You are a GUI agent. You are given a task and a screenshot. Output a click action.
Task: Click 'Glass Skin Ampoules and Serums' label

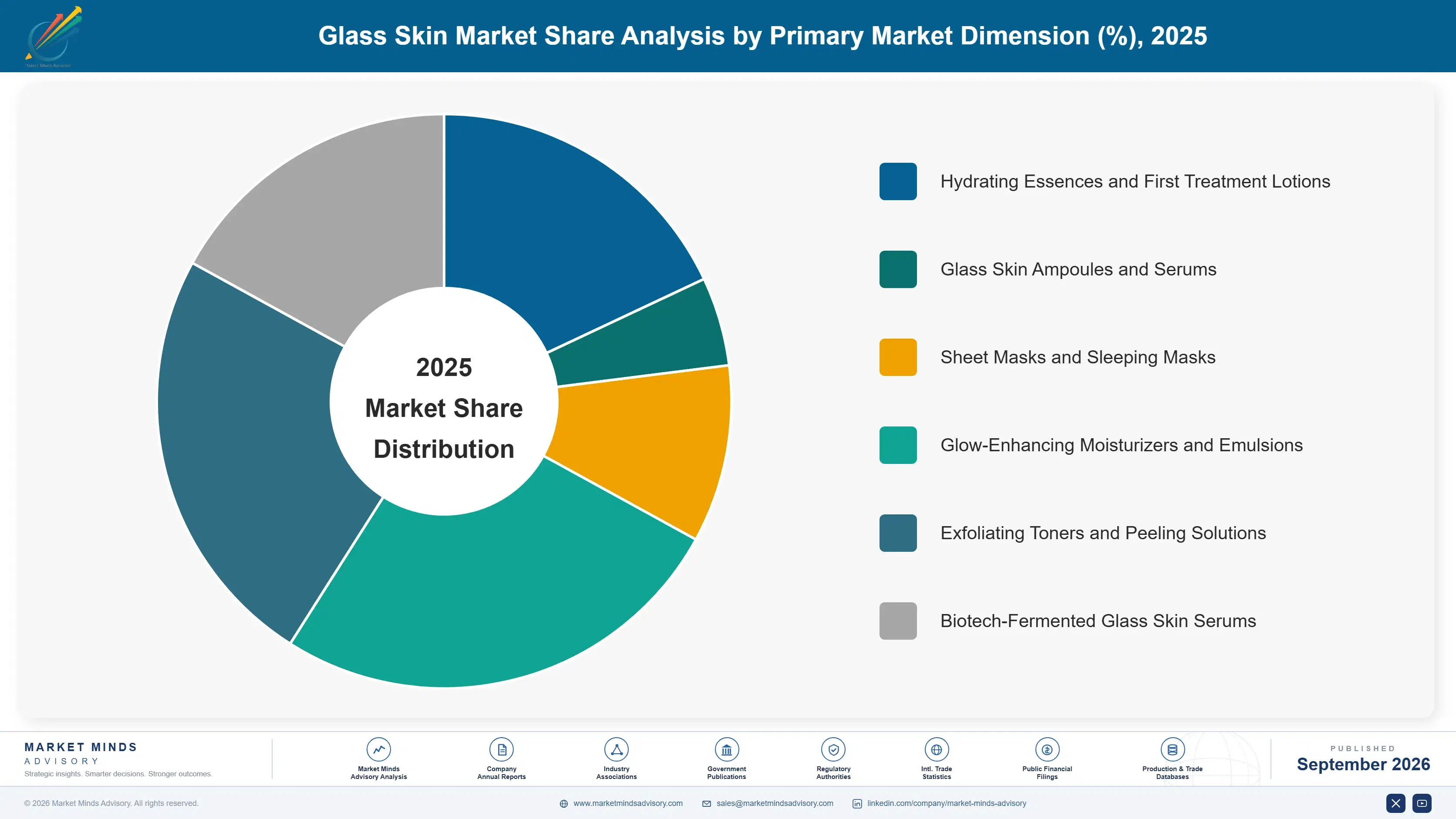1078,269
